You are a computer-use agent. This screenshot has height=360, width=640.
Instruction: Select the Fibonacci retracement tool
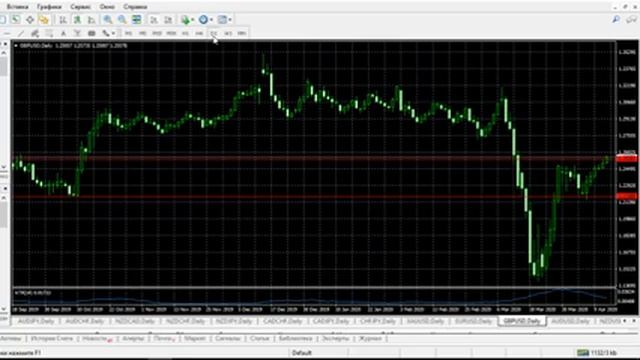49,33
